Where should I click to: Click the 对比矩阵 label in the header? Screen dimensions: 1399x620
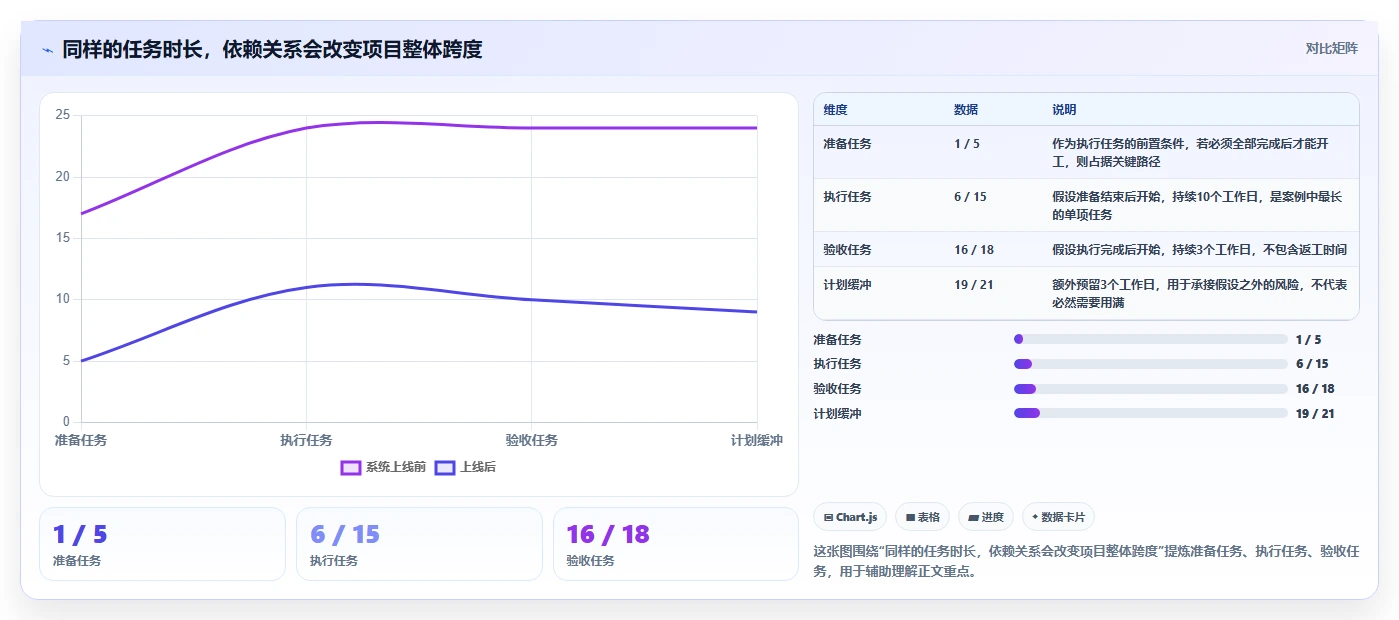[x=1332, y=48]
